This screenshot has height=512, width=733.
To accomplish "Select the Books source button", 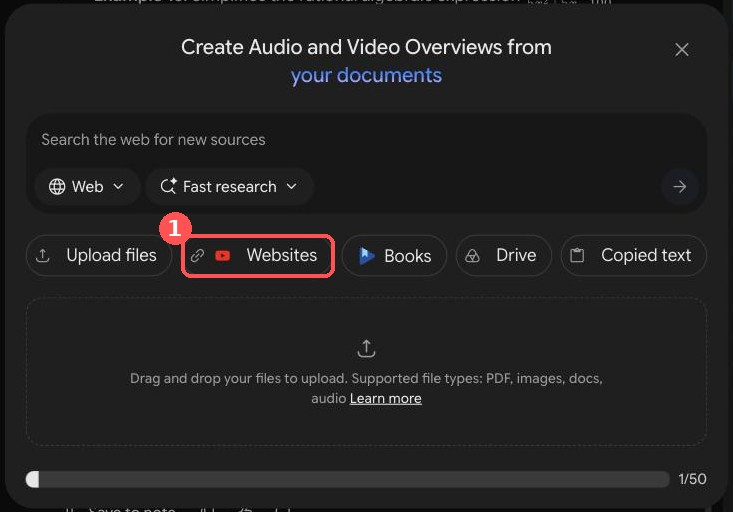I will pyautogui.click(x=394, y=256).
